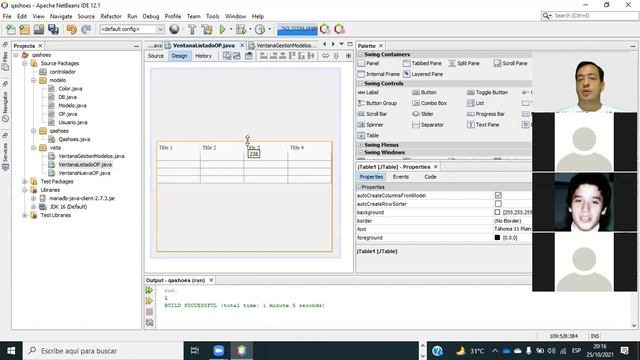Choose the Tabbed Pane palette item
This screenshot has height=360, width=640.
[422, 63]
